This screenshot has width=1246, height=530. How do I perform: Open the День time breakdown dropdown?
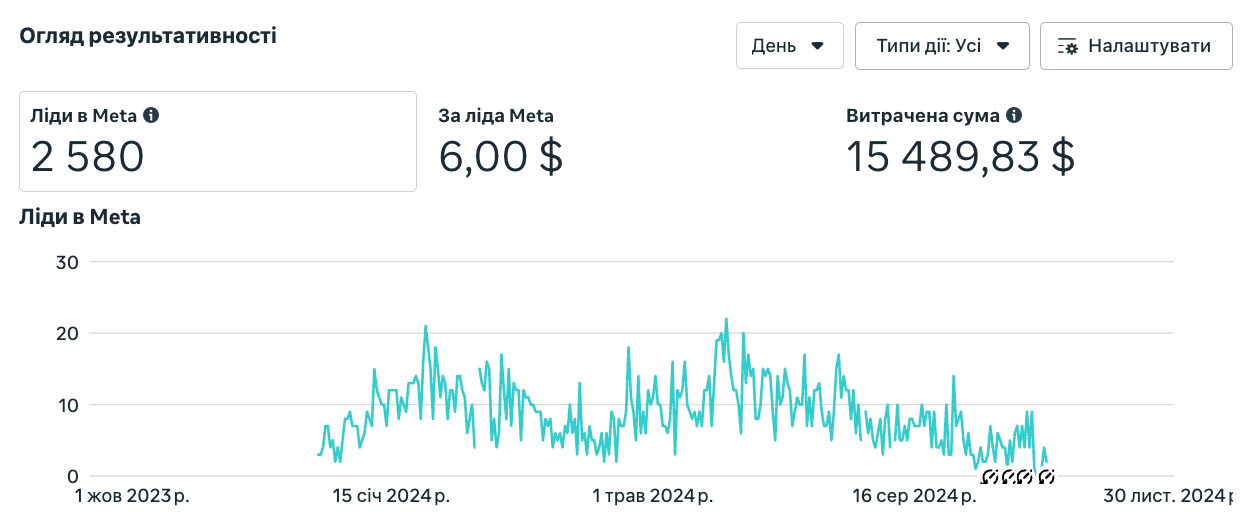coord(789,46)
